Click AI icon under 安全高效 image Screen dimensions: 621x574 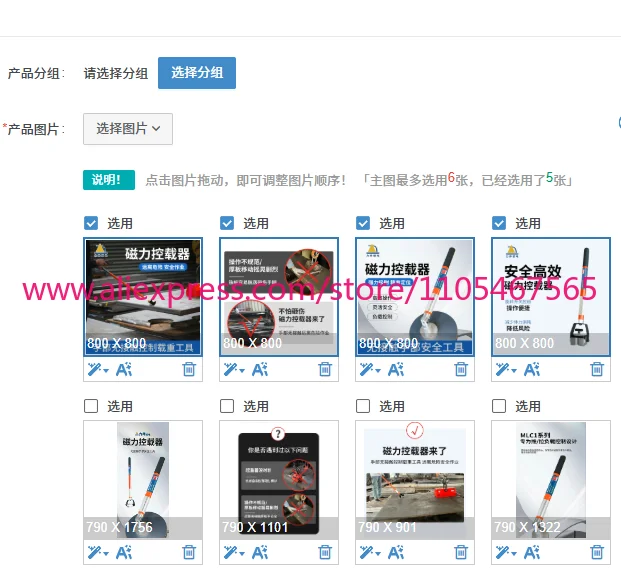click(x=532, y=370)
